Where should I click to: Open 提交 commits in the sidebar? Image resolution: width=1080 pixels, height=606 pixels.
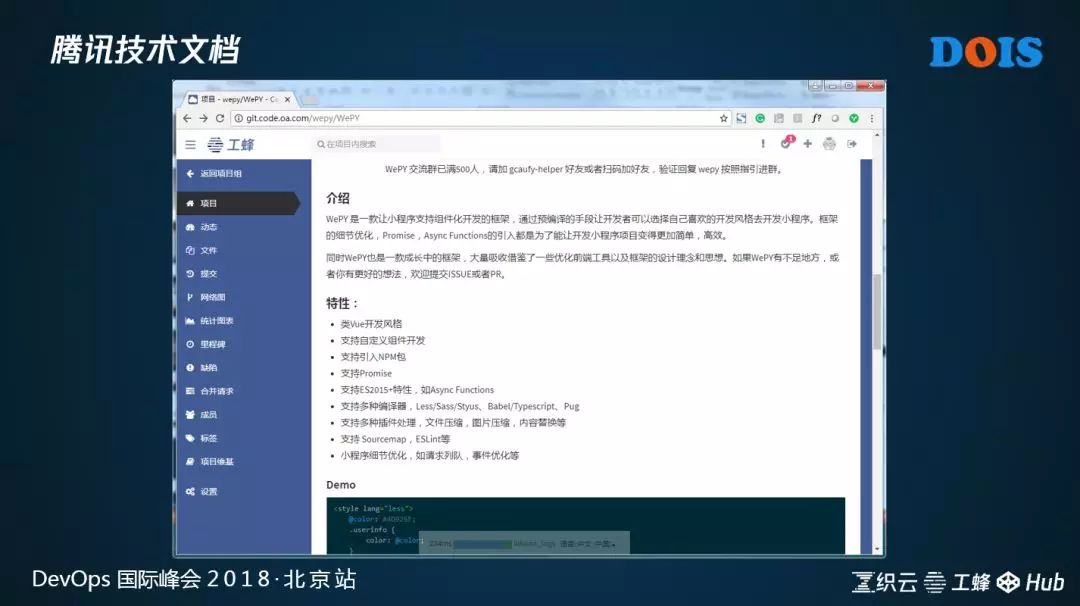coord(202,273)
